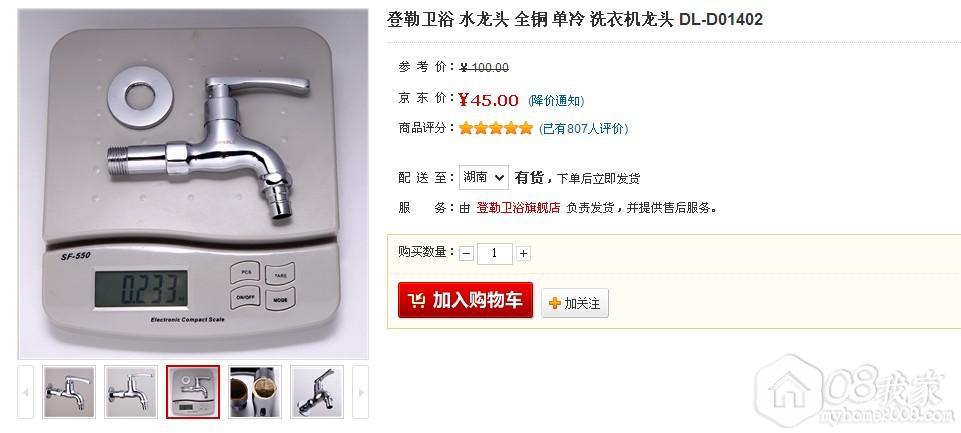Visit the 登勒卫浴旗舰店 store link

pos(518,208)
